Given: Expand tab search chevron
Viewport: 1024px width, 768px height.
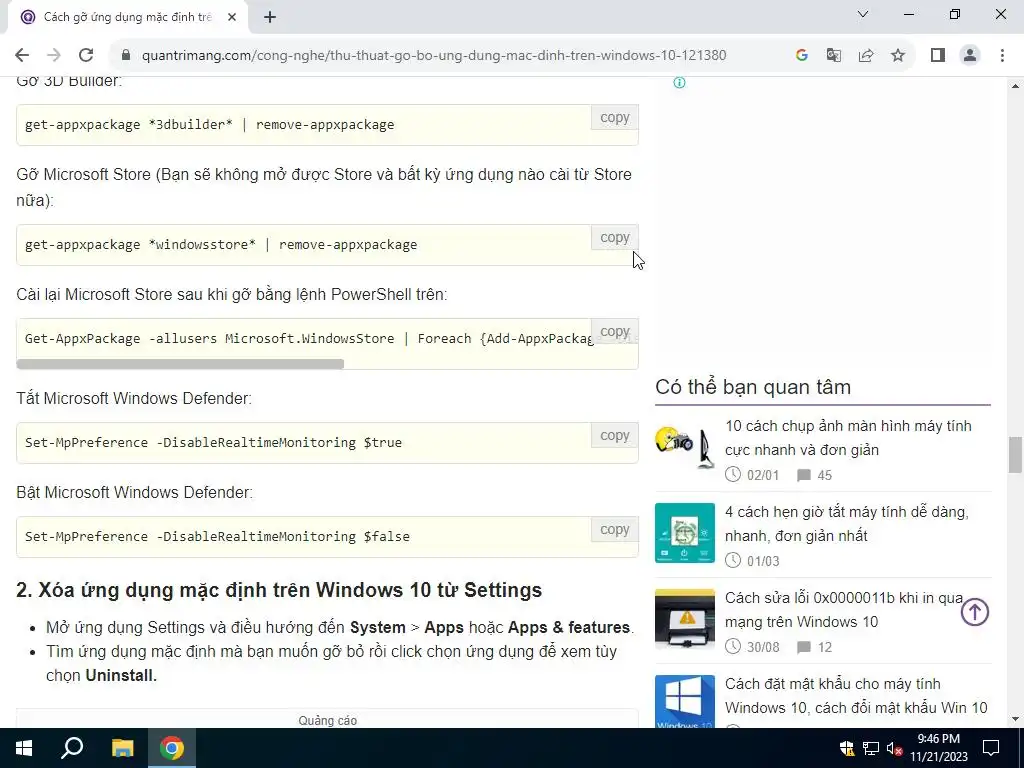Looking at the screenshot, I should coord(863,14).
